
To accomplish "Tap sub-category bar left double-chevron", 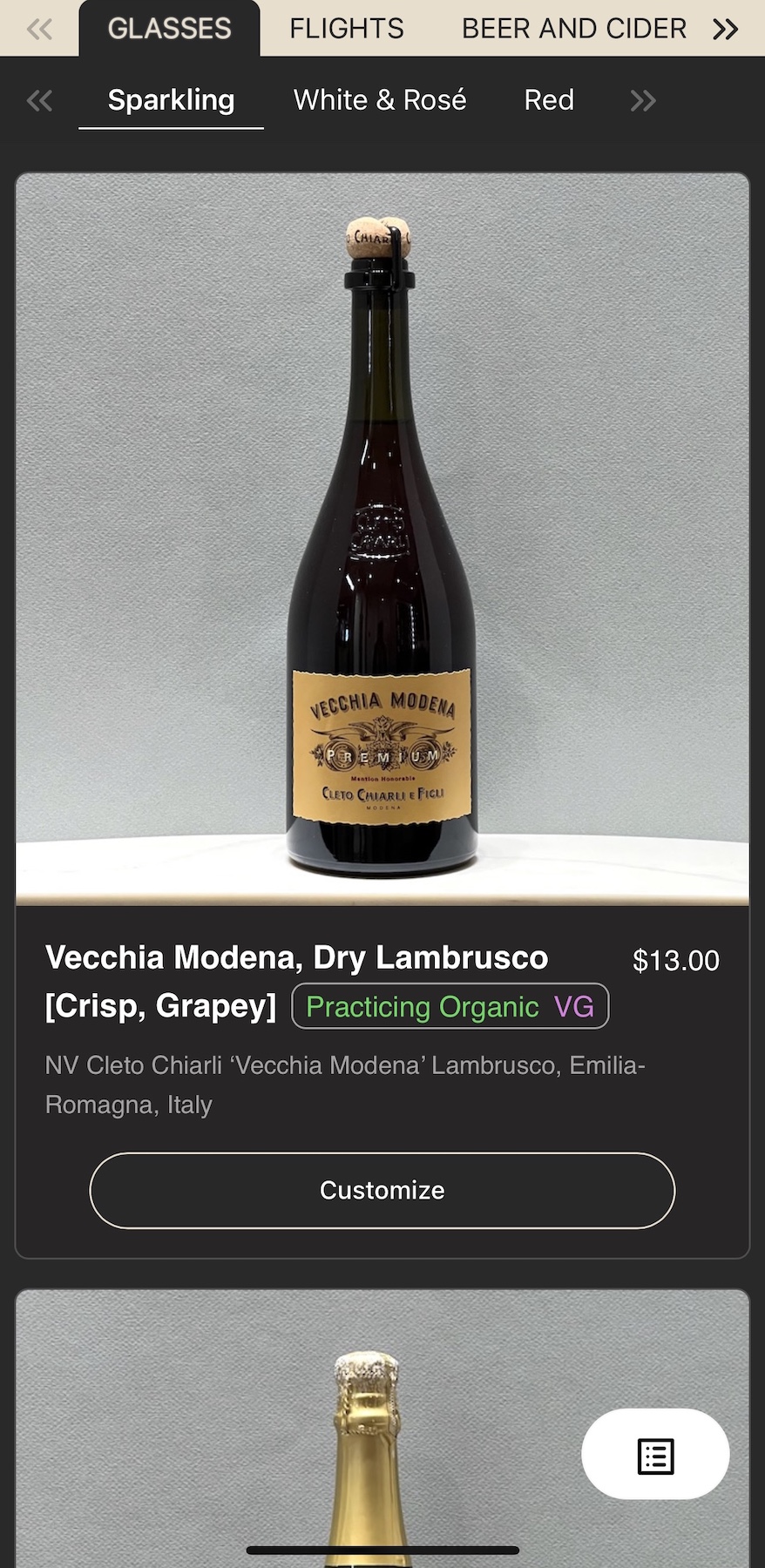I will [39, 101].
